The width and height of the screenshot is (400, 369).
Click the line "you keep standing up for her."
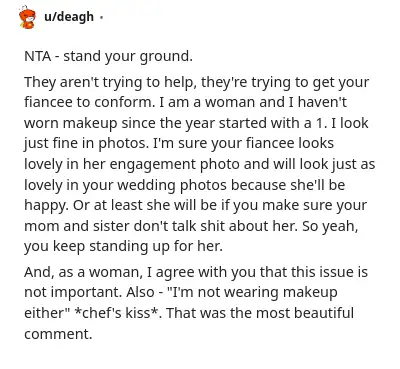coord(123,247)
